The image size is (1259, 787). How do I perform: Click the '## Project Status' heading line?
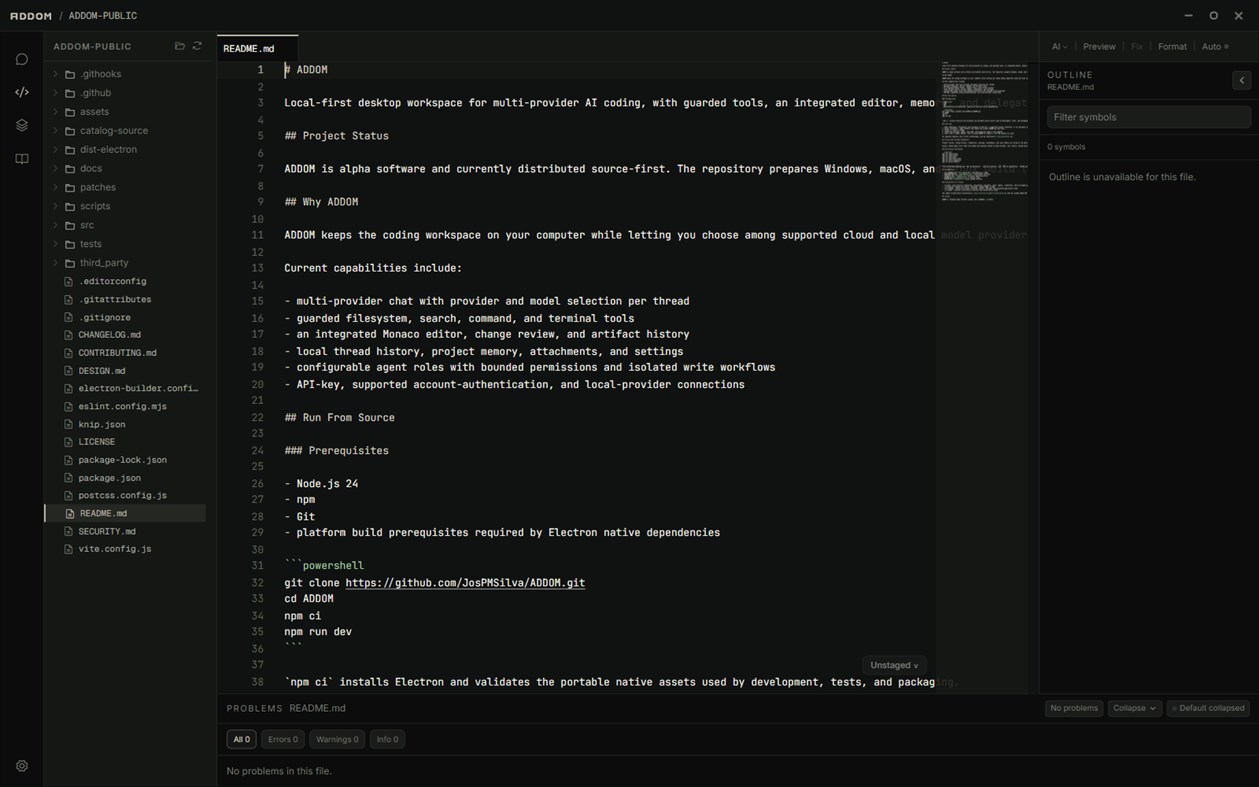click(336, 136)
